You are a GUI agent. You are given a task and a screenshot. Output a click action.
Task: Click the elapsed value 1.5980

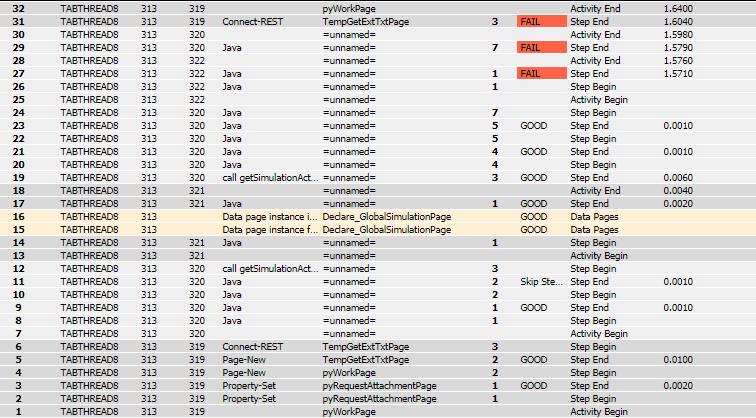point(678,35)
